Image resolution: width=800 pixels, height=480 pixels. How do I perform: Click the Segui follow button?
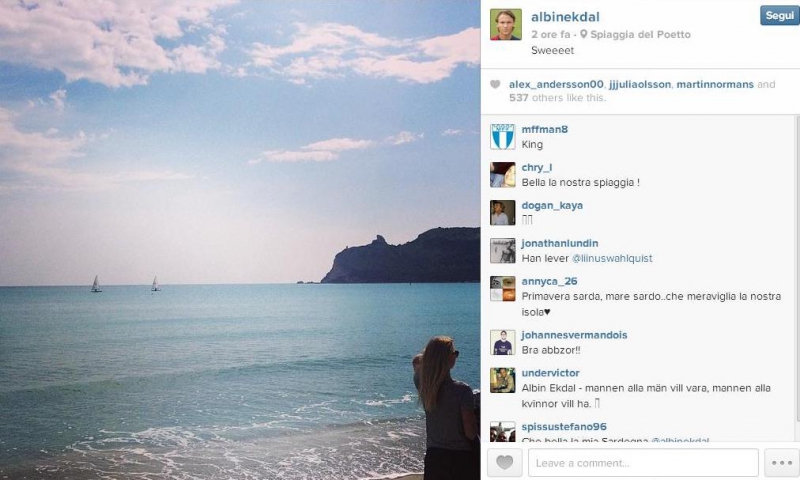coord(780,15)
